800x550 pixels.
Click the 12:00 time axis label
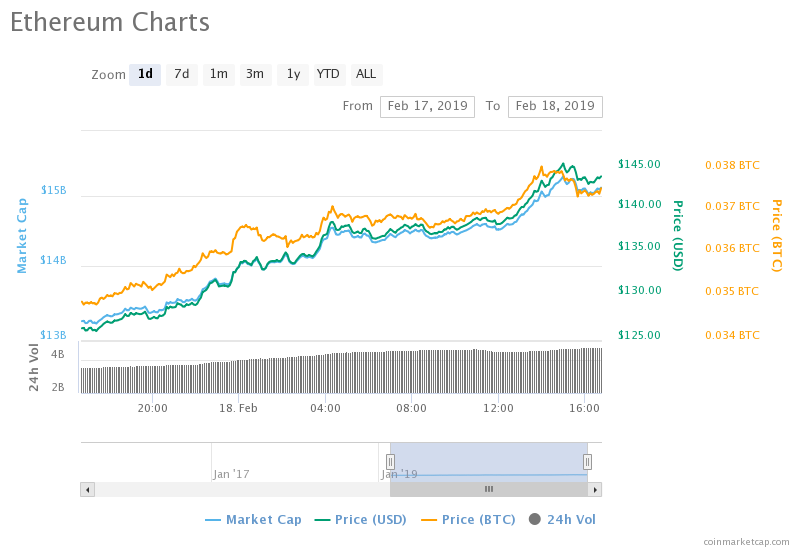pyautogui.click(x=498, y=408)
